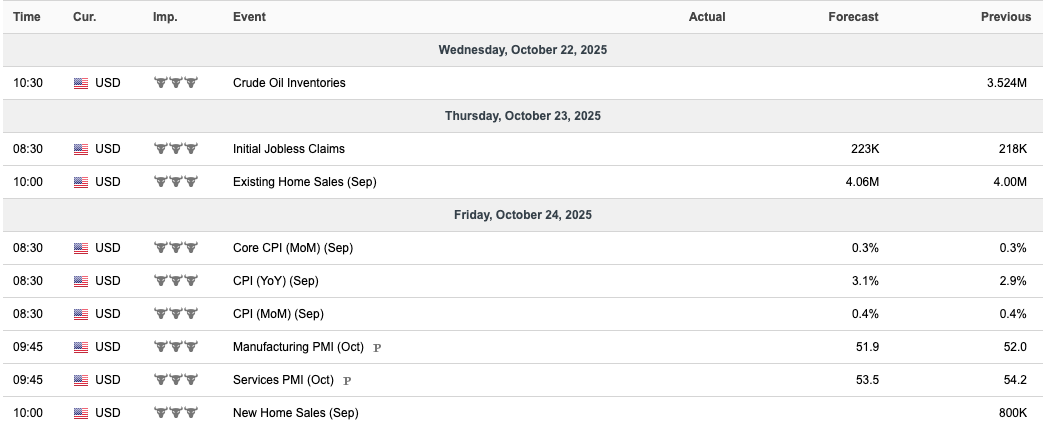Viewport: 1044px width, 435px height.
Task: Click the Imp. column header
Action: tap(165, 17)
